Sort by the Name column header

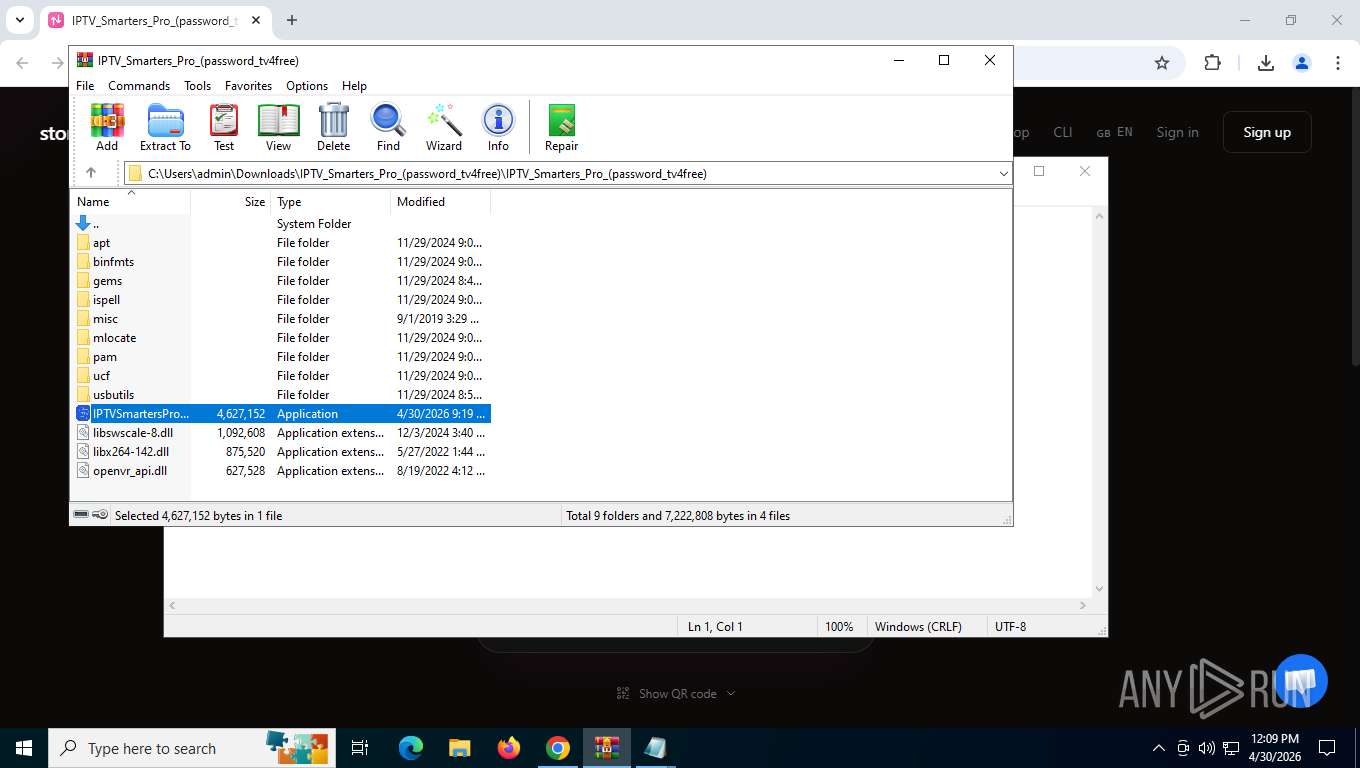point(130,202)
